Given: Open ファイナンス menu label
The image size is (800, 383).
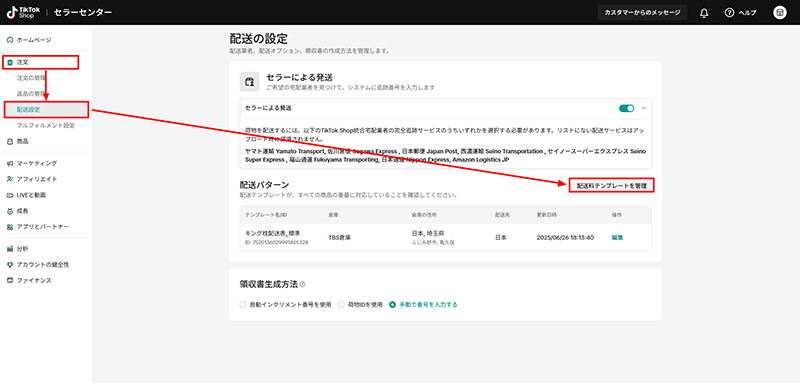Looking at the screenshot, I should pos(34,280).
